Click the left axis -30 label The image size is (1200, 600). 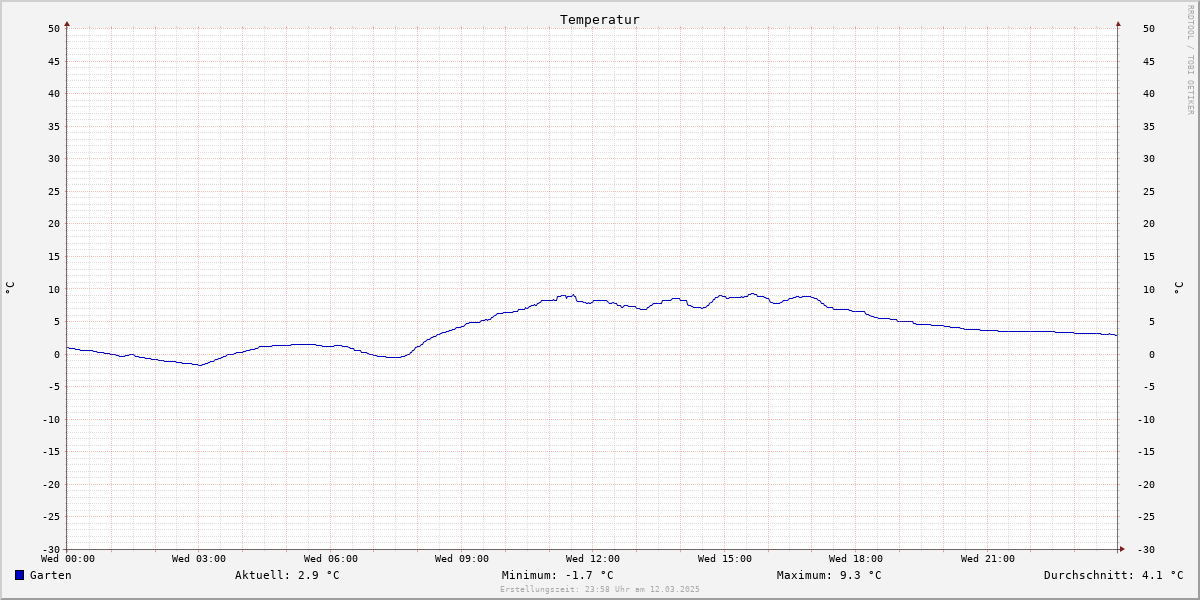51,549
